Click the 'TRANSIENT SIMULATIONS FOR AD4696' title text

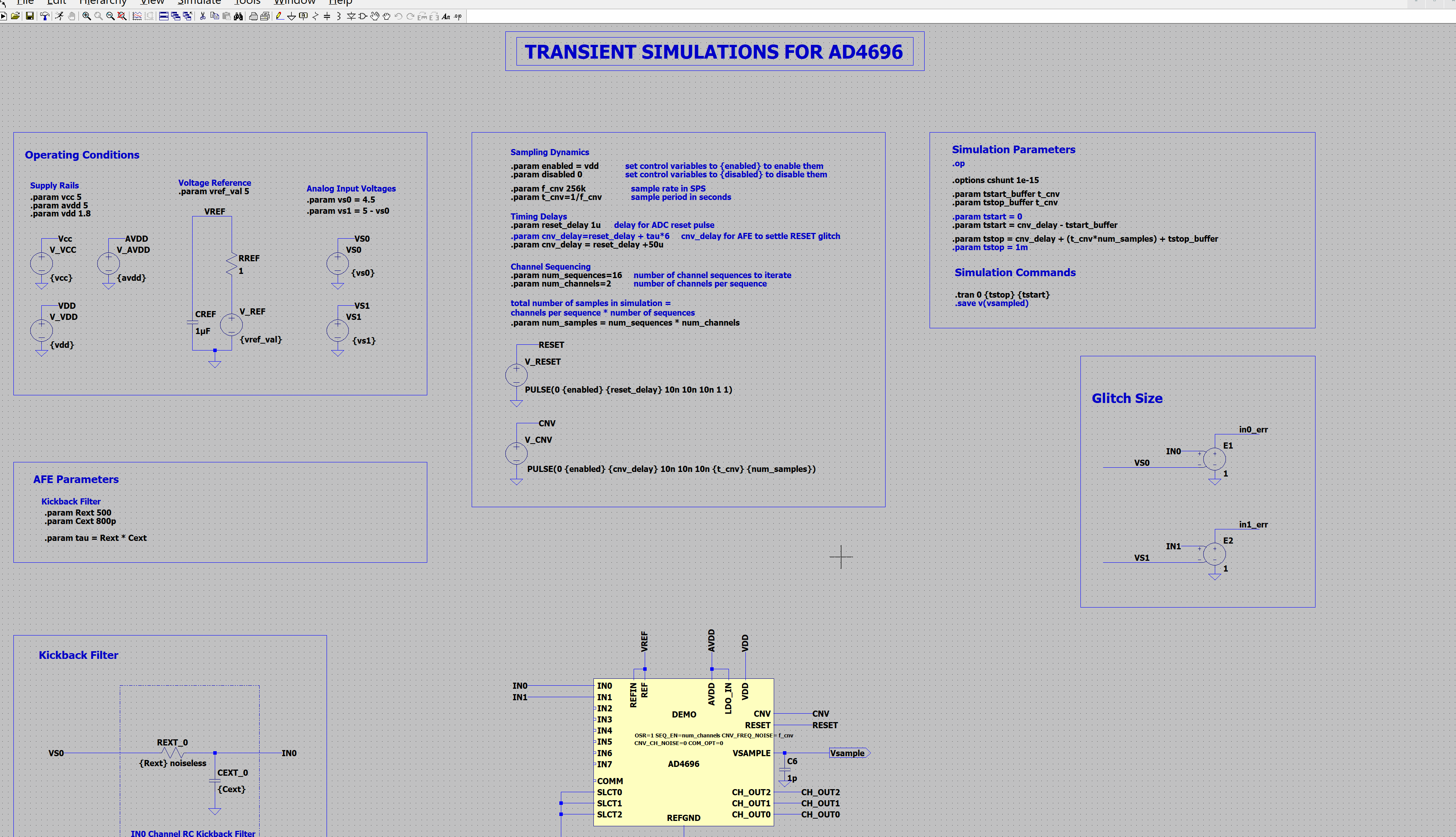point(714,52)
